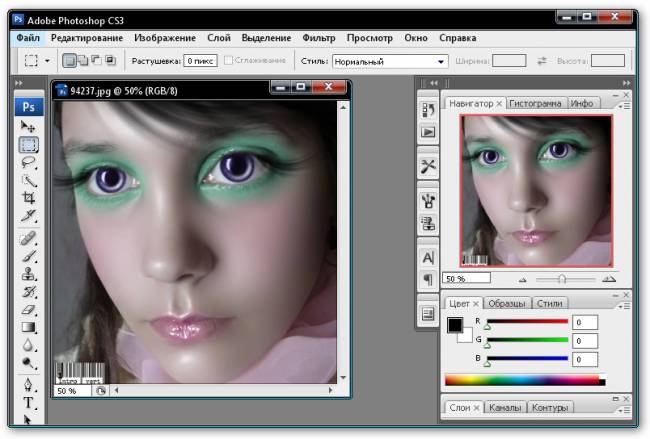Select the Crop tool
Image resolution: width=650 pixels, height=439 pixels.
click(x=29, y=198)
